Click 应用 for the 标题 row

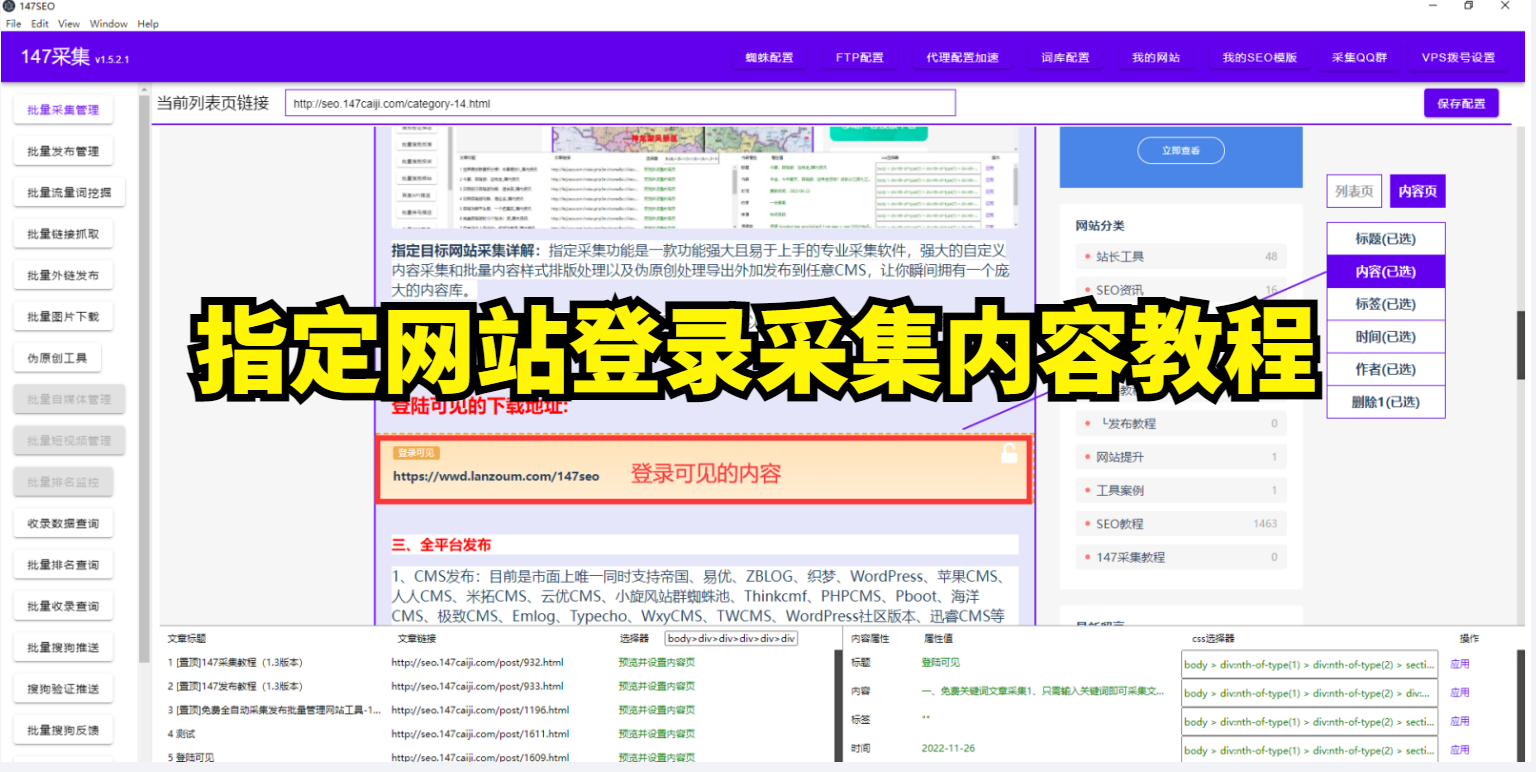pos(1460,663)
